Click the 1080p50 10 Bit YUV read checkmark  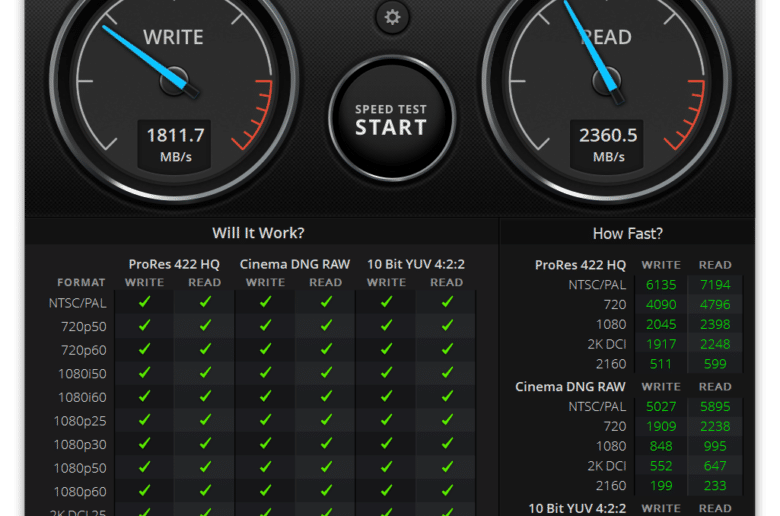point(447,467)
